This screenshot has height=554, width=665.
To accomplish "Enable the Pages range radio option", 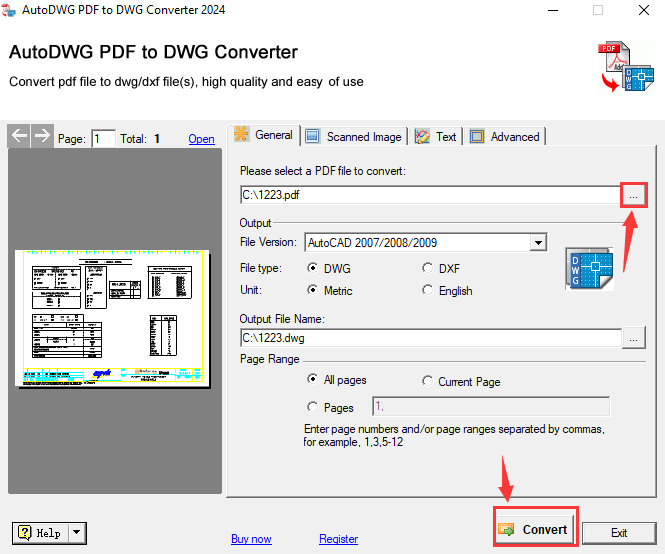I will (x=314, y=407).
